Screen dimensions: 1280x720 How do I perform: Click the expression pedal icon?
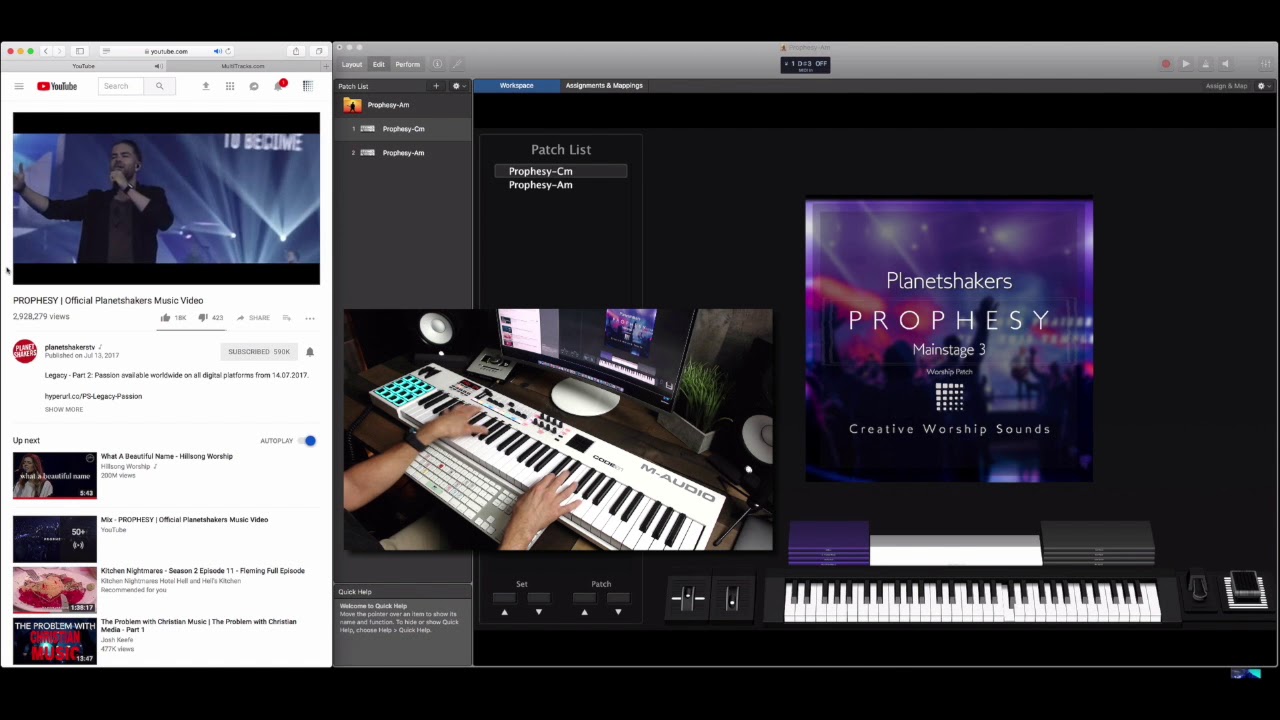tap(1245, 588)
